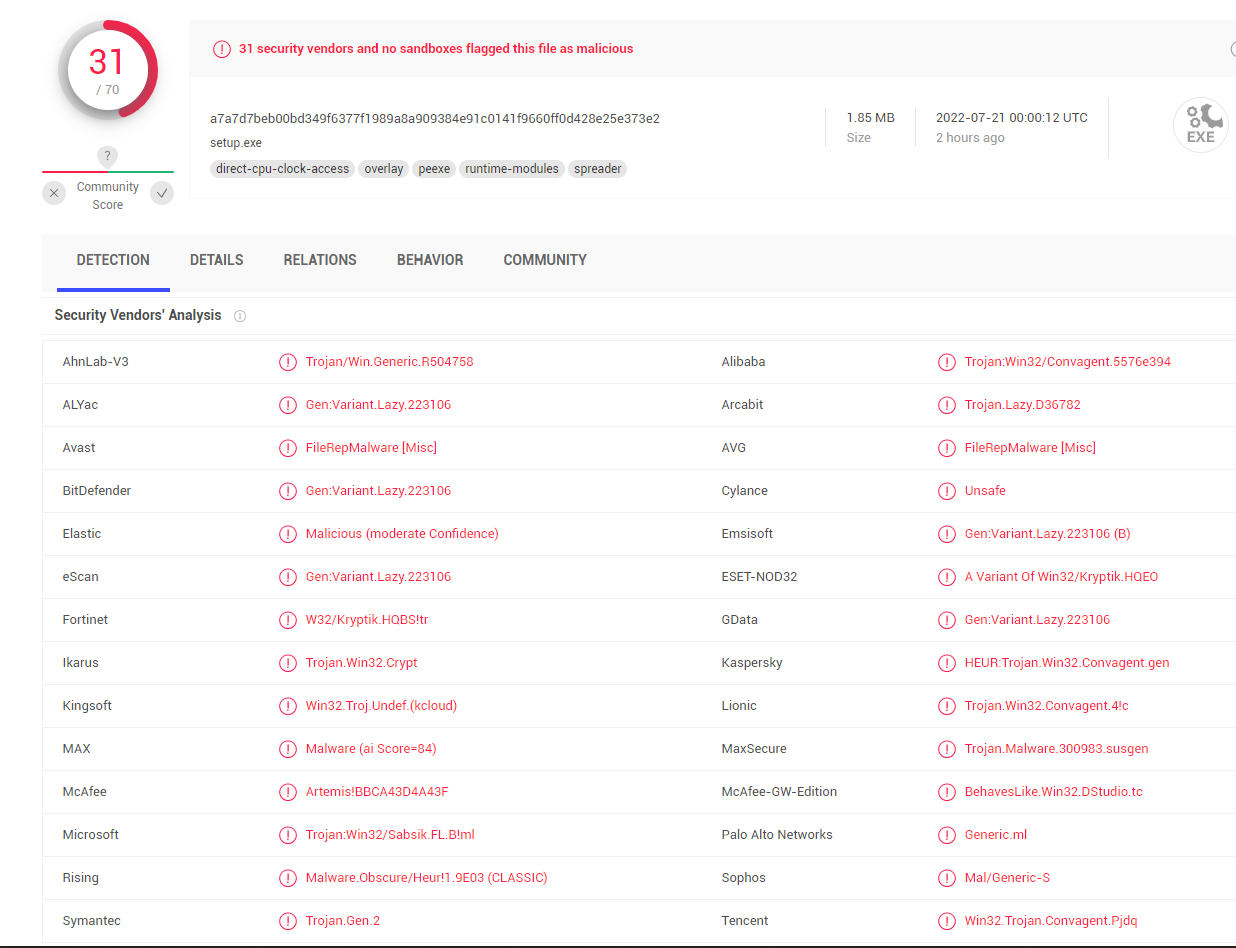Click Generic.ml Palo Alto Networks result
The height and width of the screenshot is (948, 1236).
tap(996, 835)
